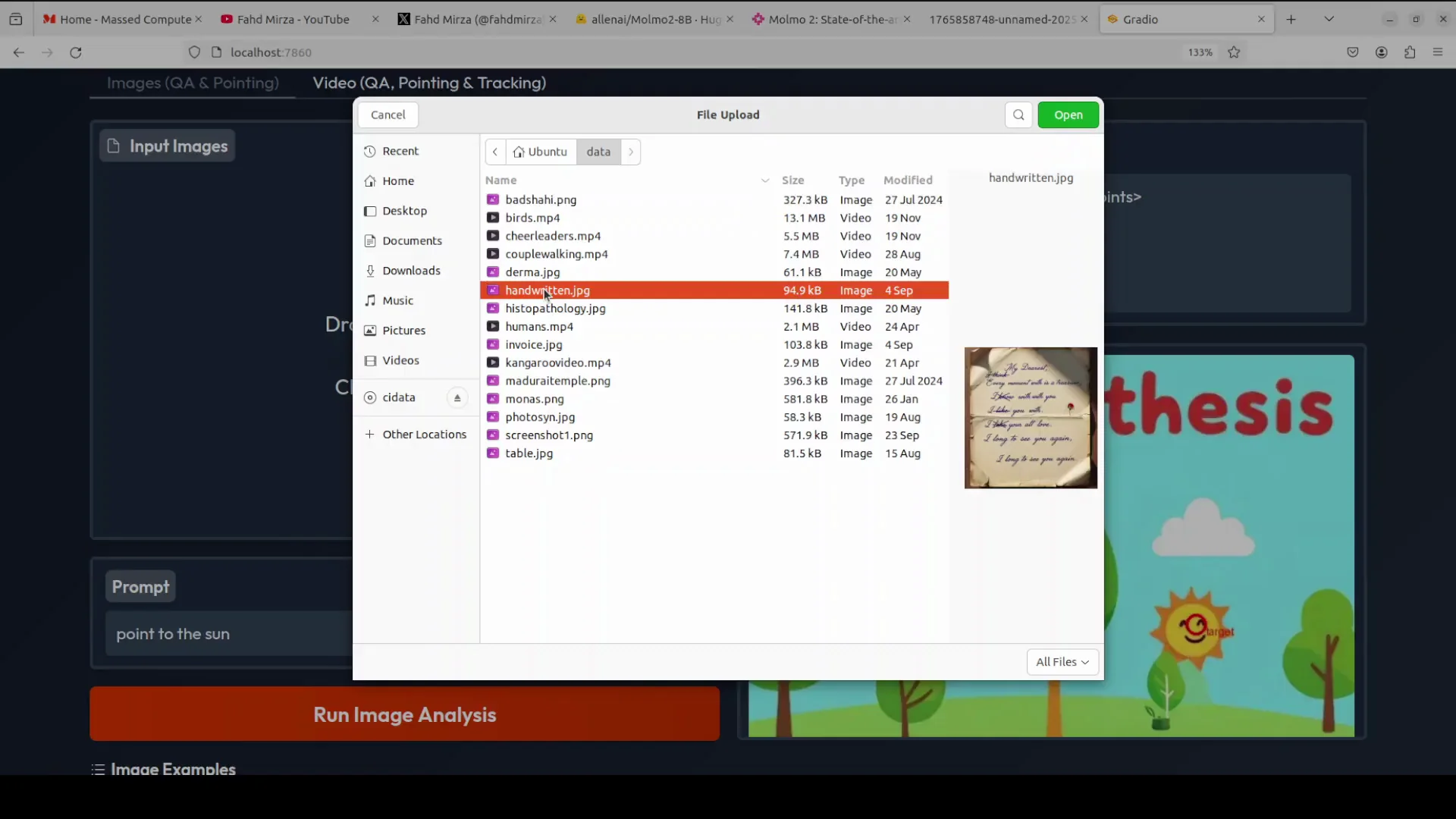The width and height of the screenshot is (1456, 819).
Task: Bookmark this page with the star icon
Action: tap(1234, 52)
